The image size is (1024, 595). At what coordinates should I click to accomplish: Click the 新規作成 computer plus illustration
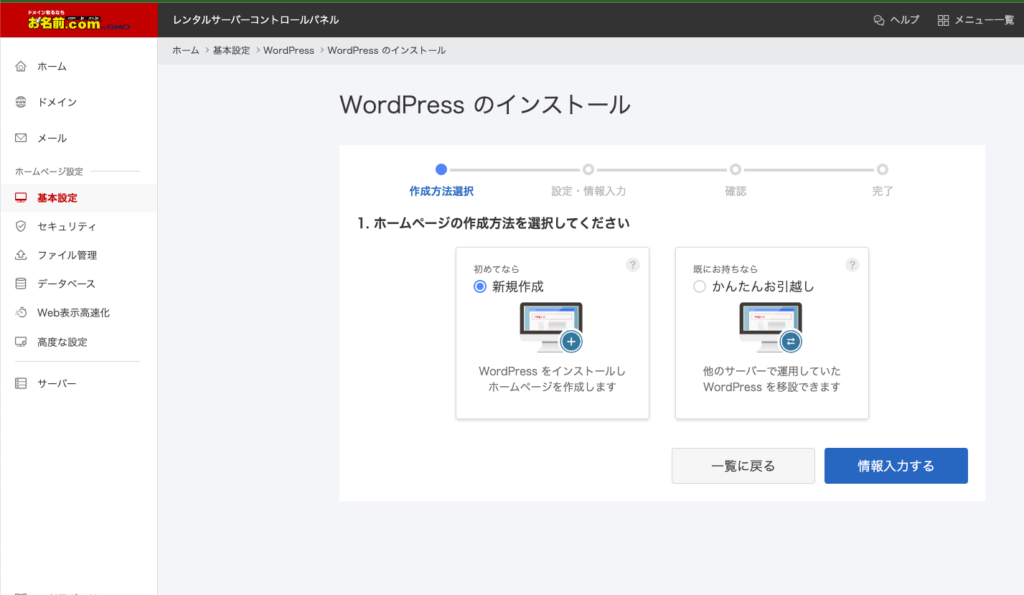(x=552, y=327)
